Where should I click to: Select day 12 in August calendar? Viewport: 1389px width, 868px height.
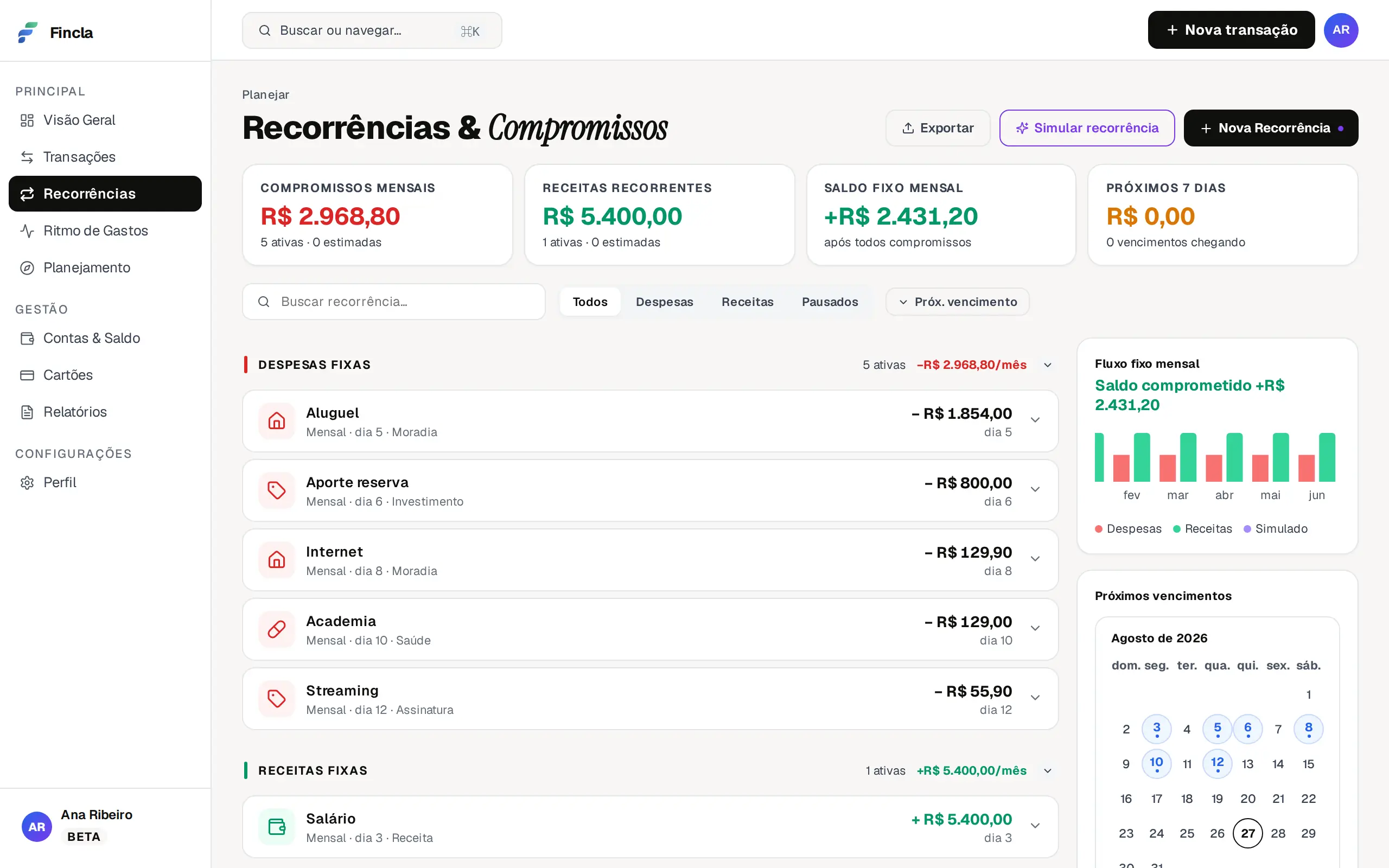click(x=1217, y=763)
